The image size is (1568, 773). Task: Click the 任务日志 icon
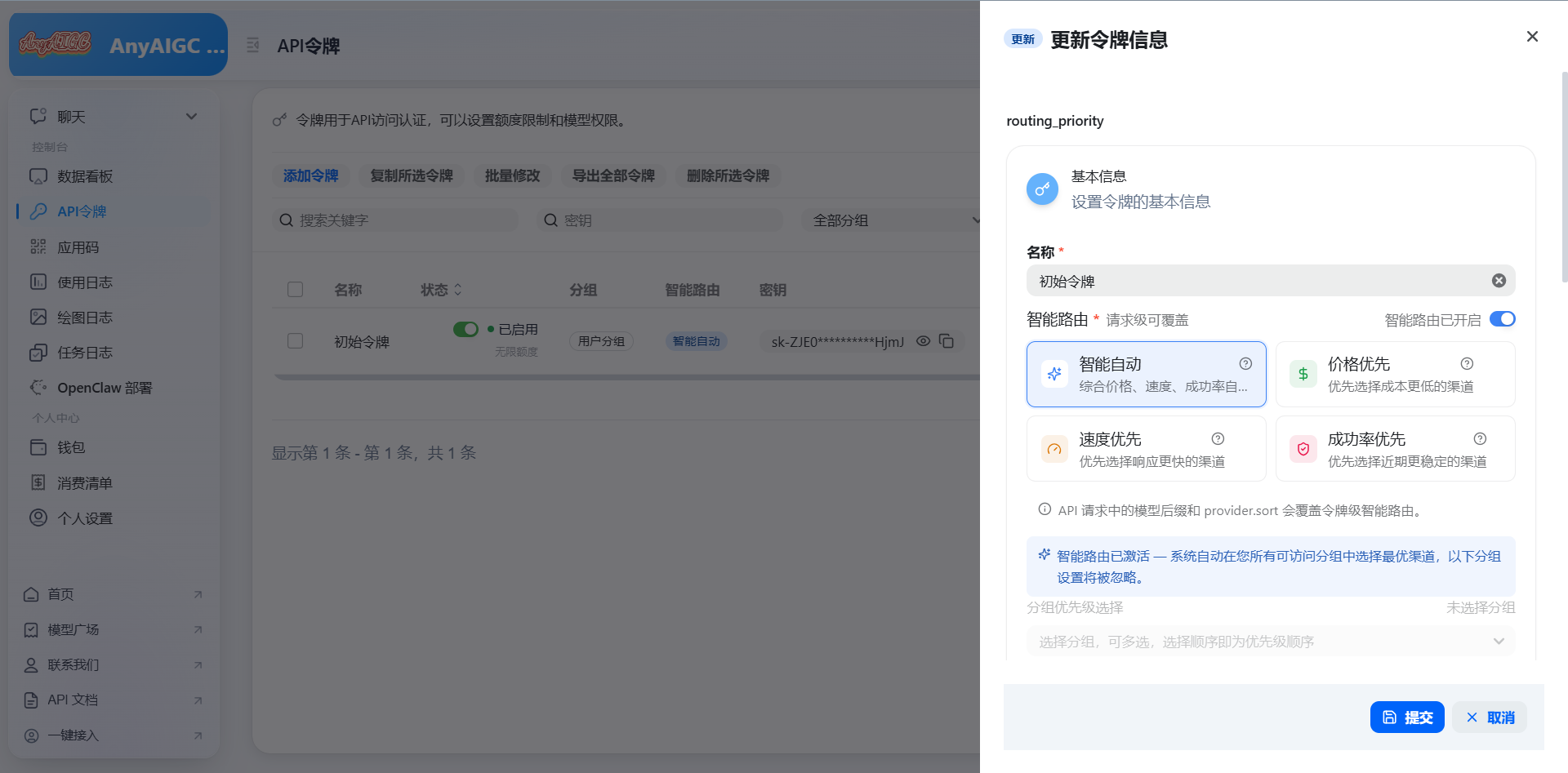click(38, 352)
